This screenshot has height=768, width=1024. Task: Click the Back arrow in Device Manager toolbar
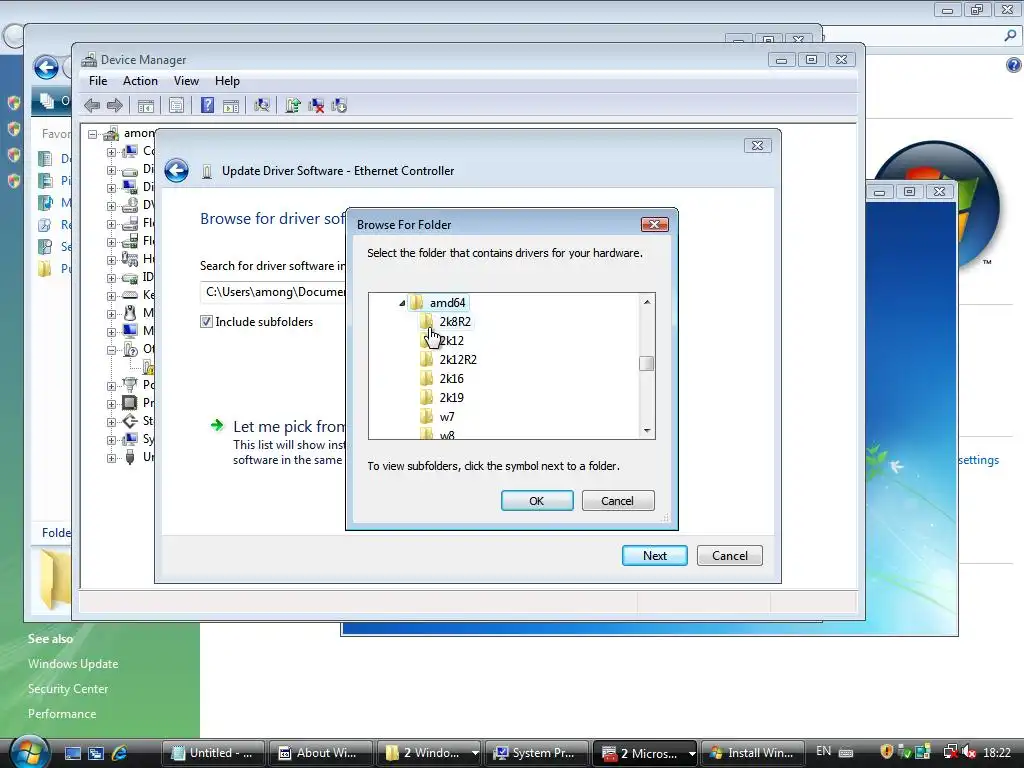(92, 105)
